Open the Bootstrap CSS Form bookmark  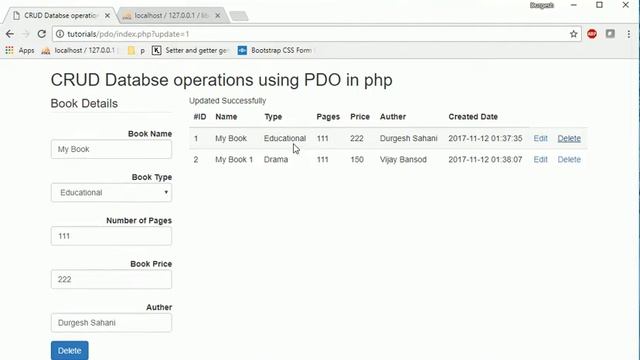click(x=275, y=50)
